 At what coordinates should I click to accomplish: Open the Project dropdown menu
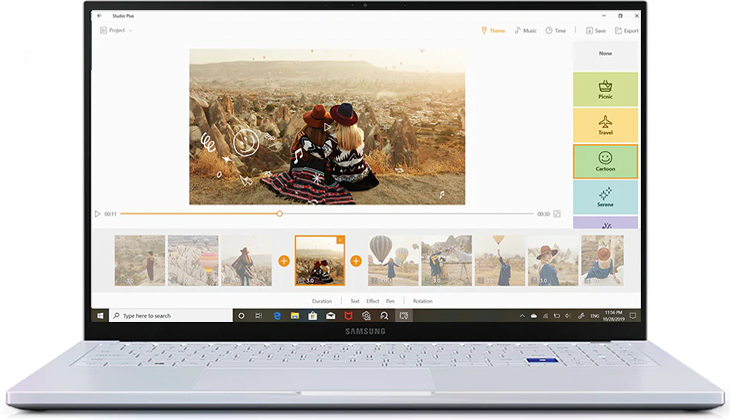(116, 30)
